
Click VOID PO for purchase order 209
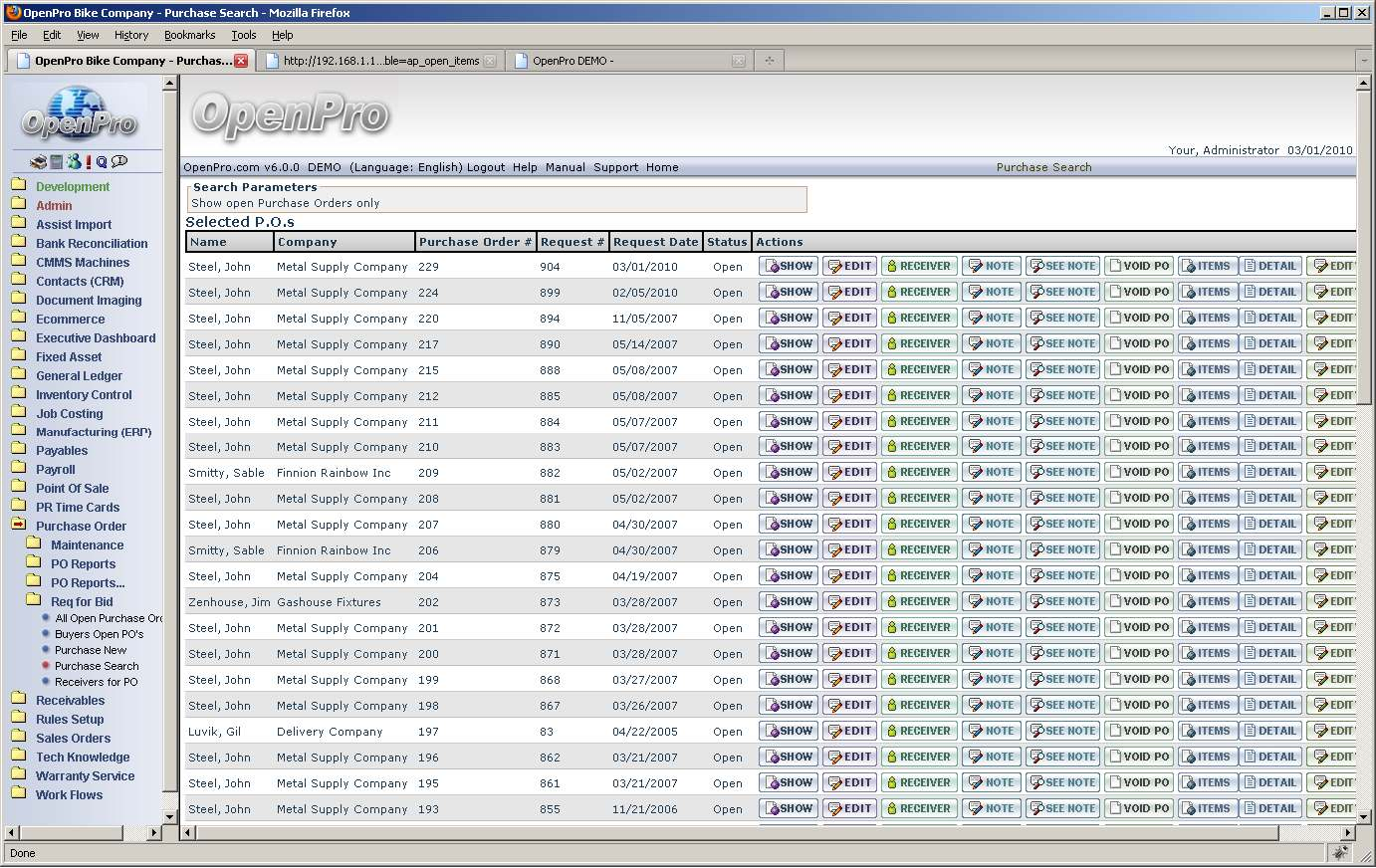tap(1139, 473)
